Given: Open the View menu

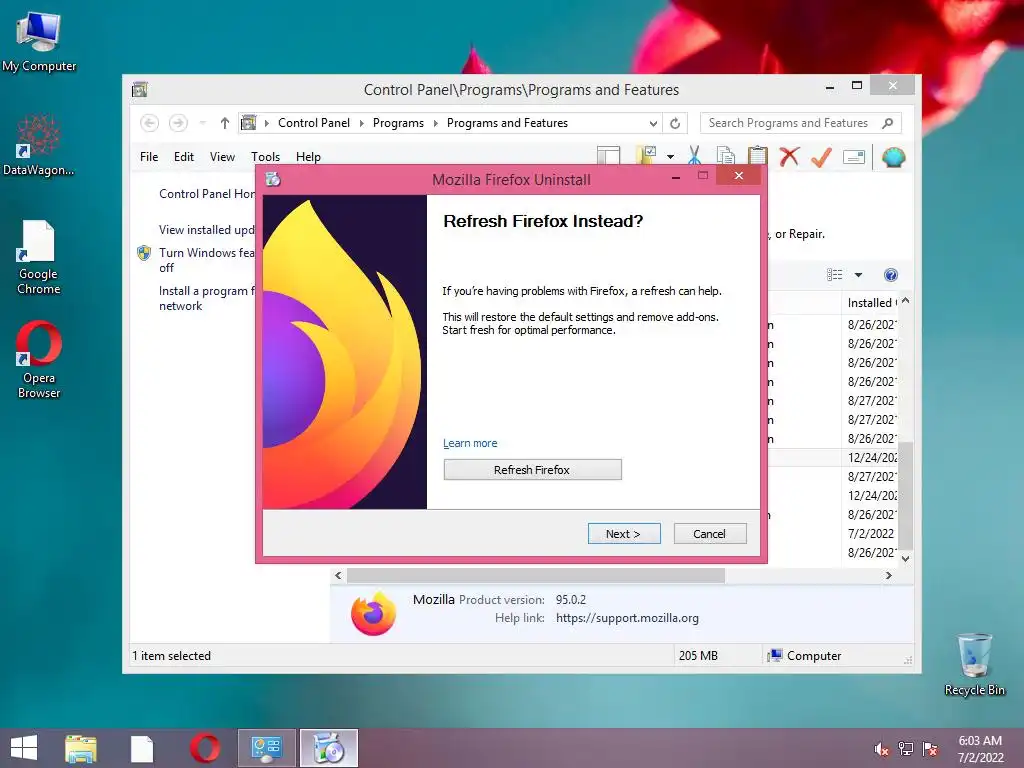Looking at the screenshot, I should pyautogui.click(x=222, y=157).
